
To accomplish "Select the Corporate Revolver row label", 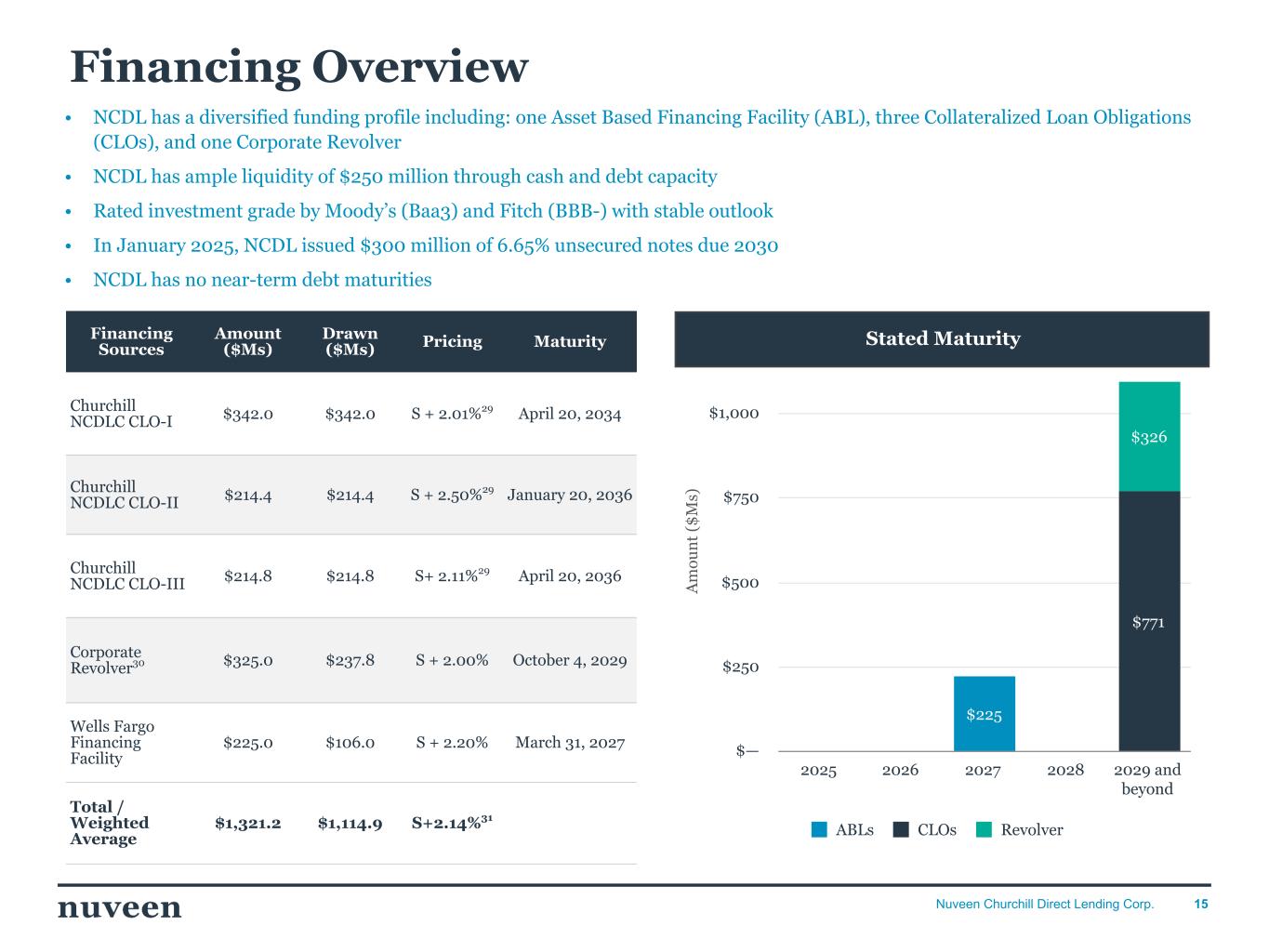I will point(106,660).
